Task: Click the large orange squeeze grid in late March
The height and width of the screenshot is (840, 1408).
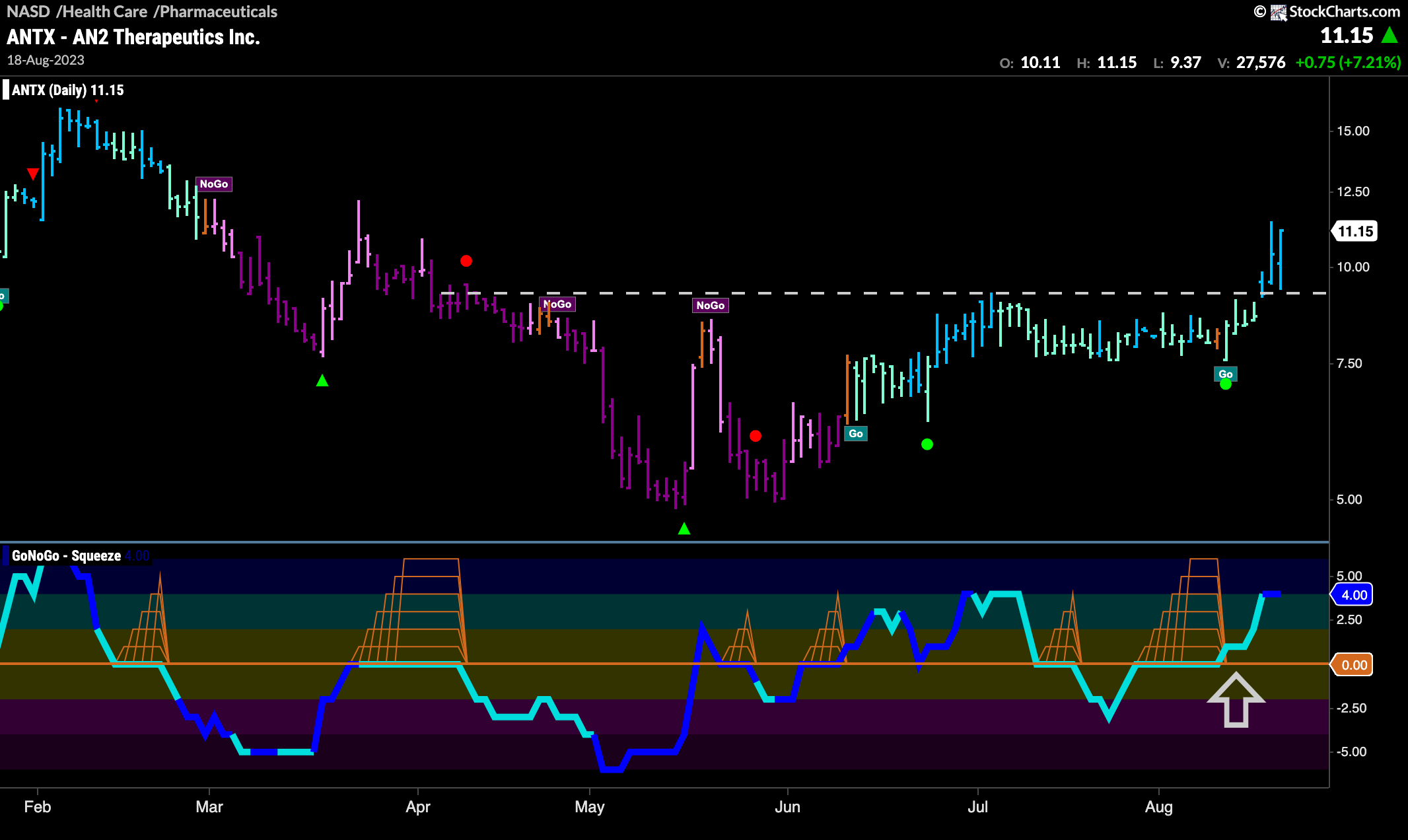Action: (409, 611)
